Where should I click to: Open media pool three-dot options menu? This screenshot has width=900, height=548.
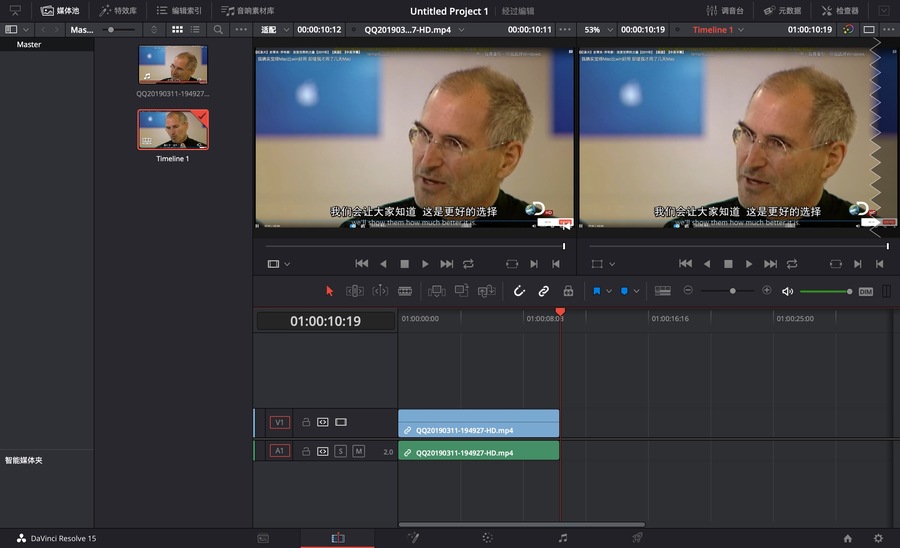(241, 29)
